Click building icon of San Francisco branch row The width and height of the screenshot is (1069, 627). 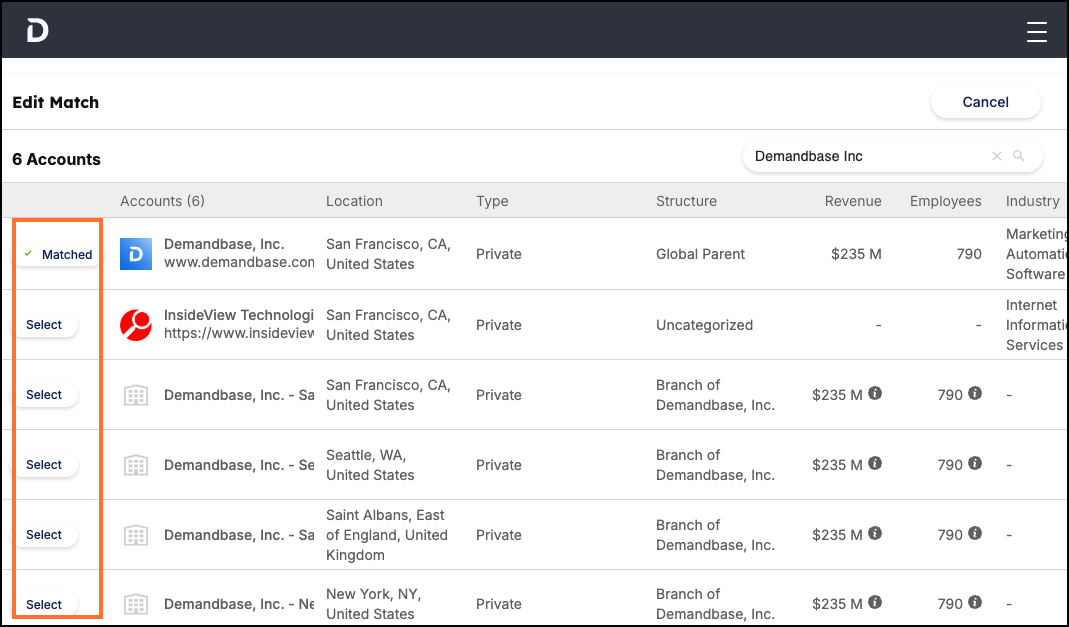click(x=136, y=395)
